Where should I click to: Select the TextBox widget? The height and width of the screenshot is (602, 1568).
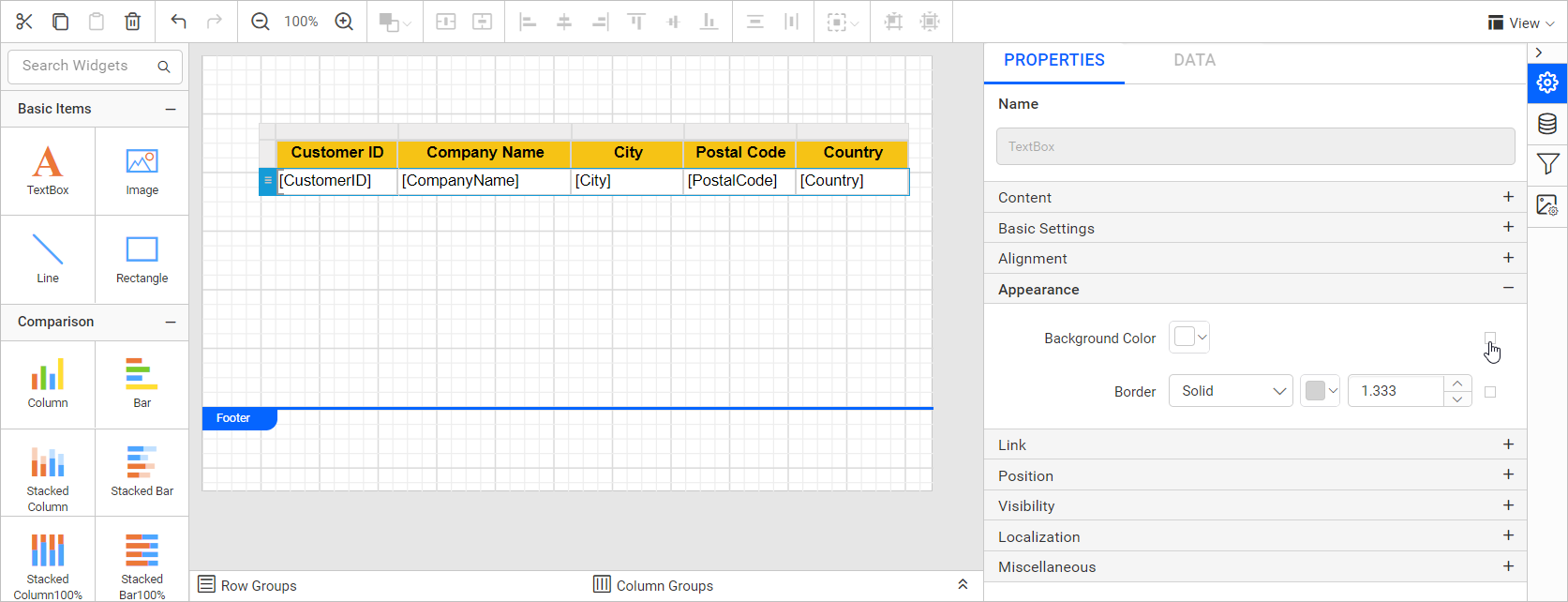pos(48,172)
